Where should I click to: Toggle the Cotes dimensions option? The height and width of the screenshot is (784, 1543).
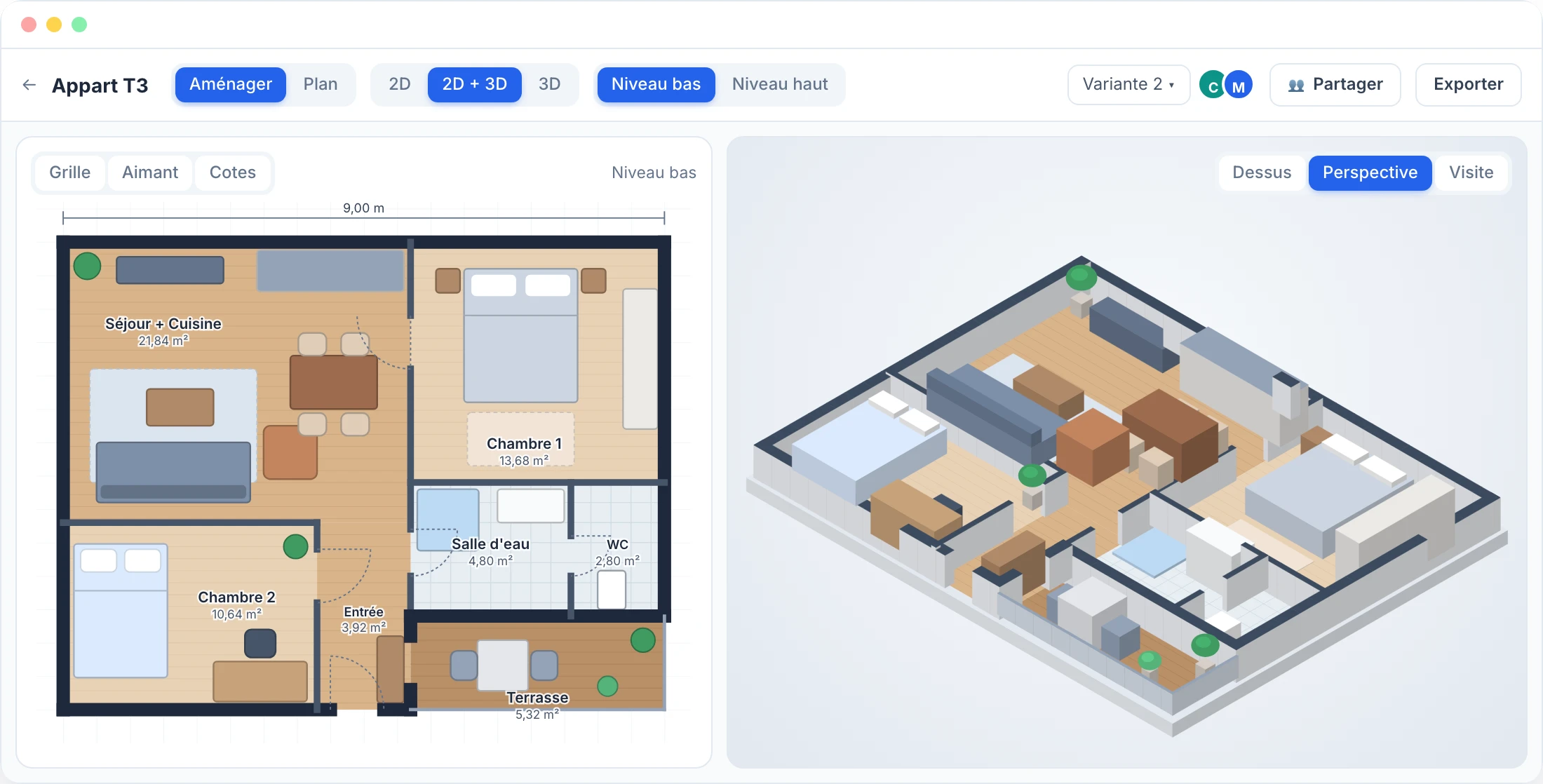(x=233, y=173)
